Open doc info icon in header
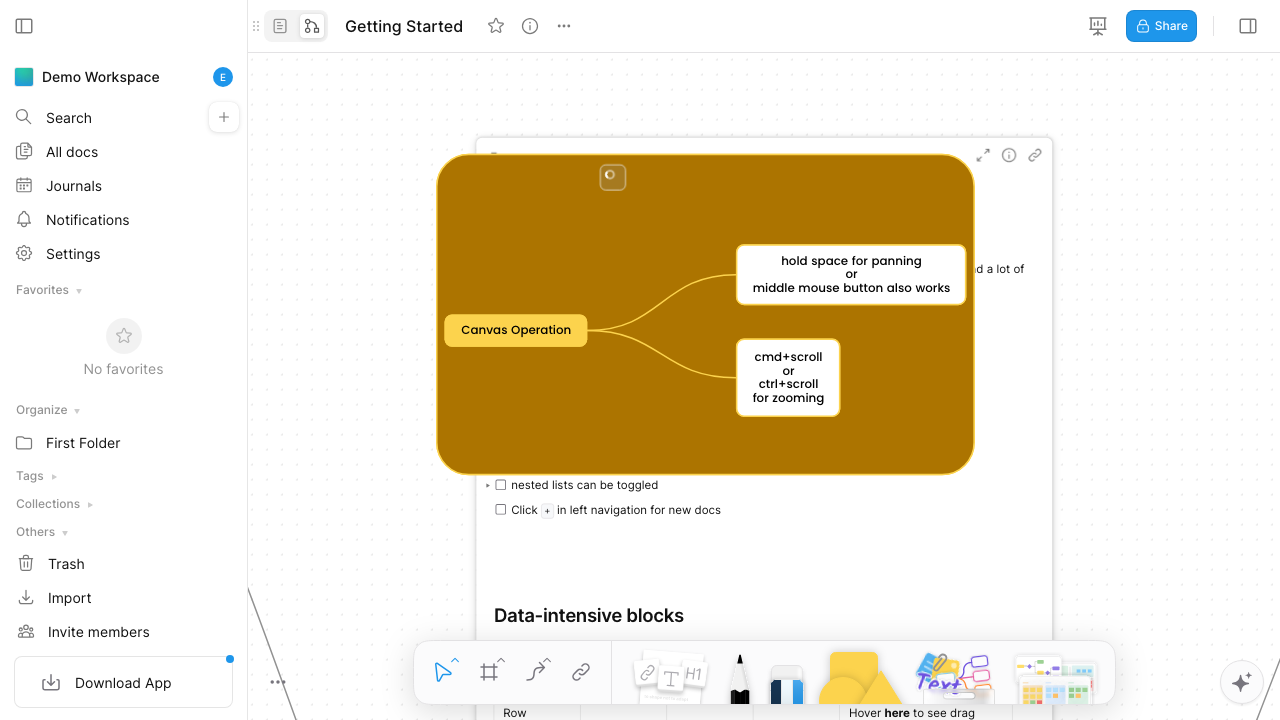This screenshot has height=720, width=1280. pos(530,26)
